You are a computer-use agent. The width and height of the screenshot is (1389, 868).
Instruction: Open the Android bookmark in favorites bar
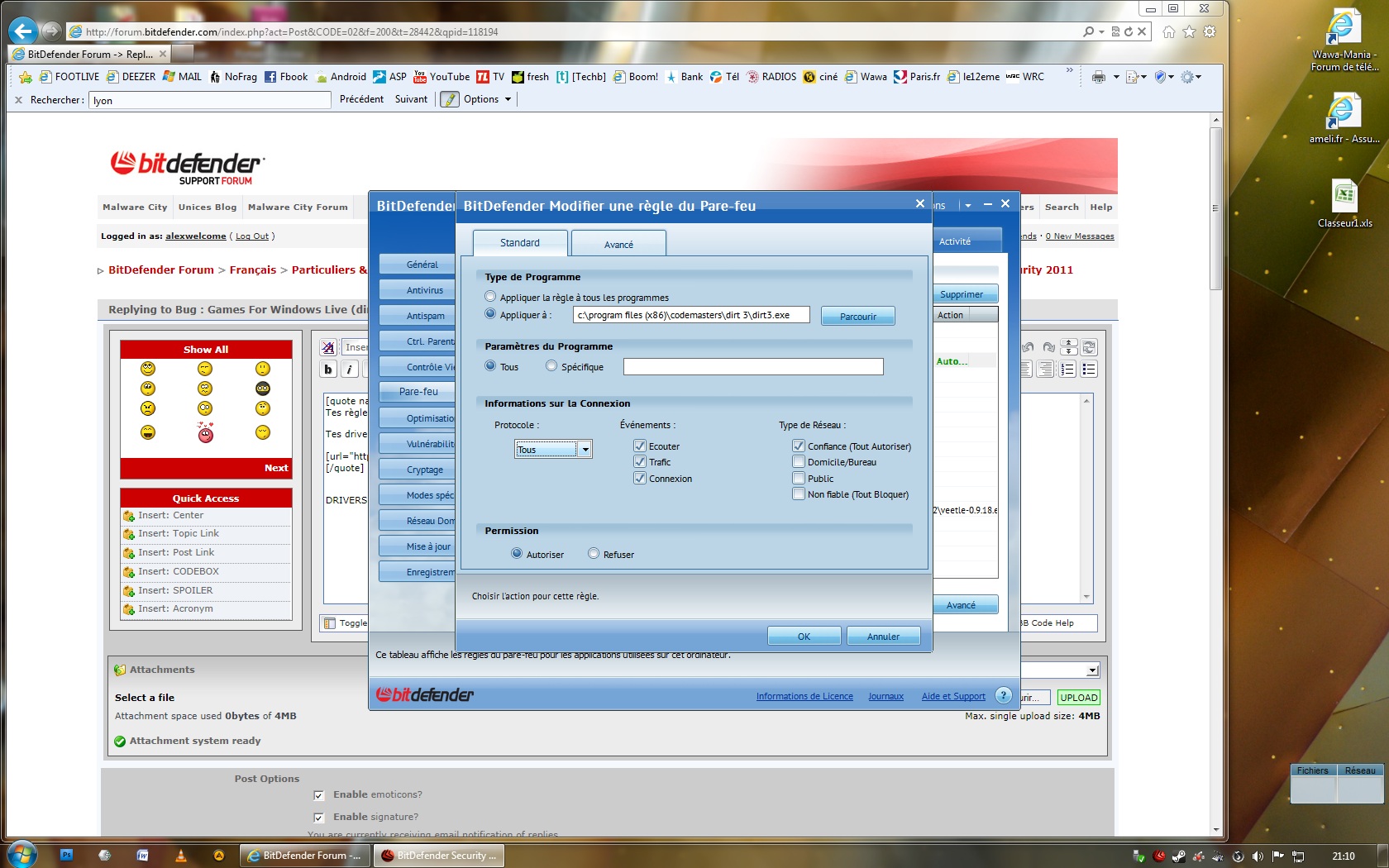[x=341, y=77]
